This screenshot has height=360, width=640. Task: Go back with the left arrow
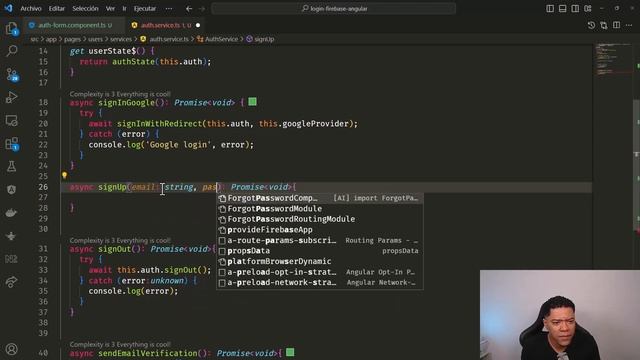click(x=189, y=8)
